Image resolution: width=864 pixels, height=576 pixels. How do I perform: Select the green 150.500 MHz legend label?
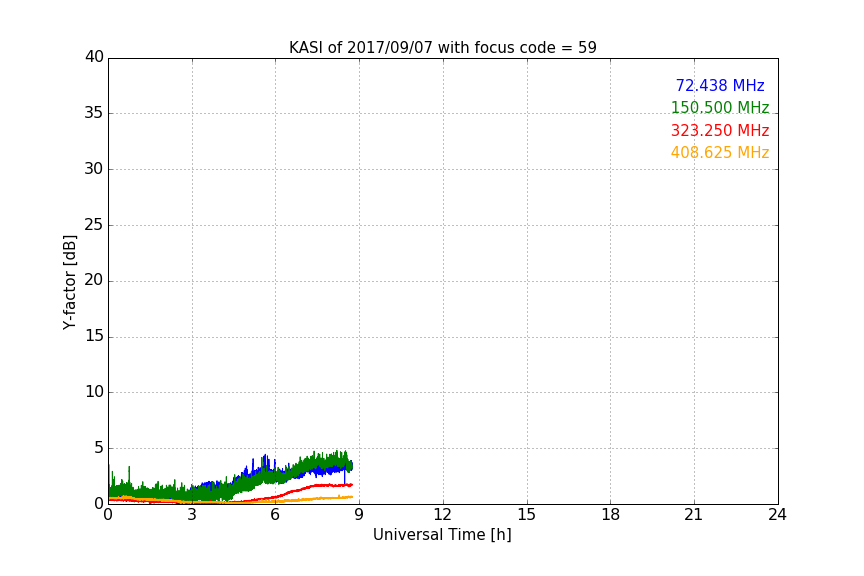click(x=720, y=107)
